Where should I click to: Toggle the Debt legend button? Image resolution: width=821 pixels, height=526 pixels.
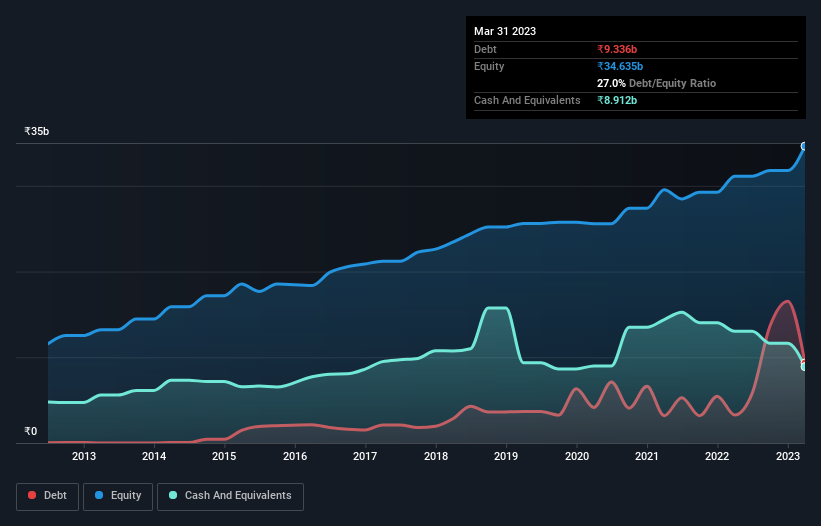coord(48,496)
